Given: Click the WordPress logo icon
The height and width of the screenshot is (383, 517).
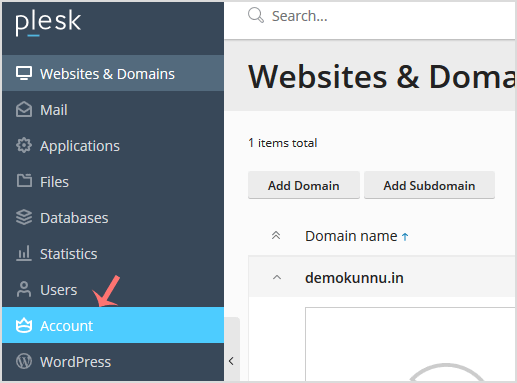Looking at the screenshot, I should (24, 361).
